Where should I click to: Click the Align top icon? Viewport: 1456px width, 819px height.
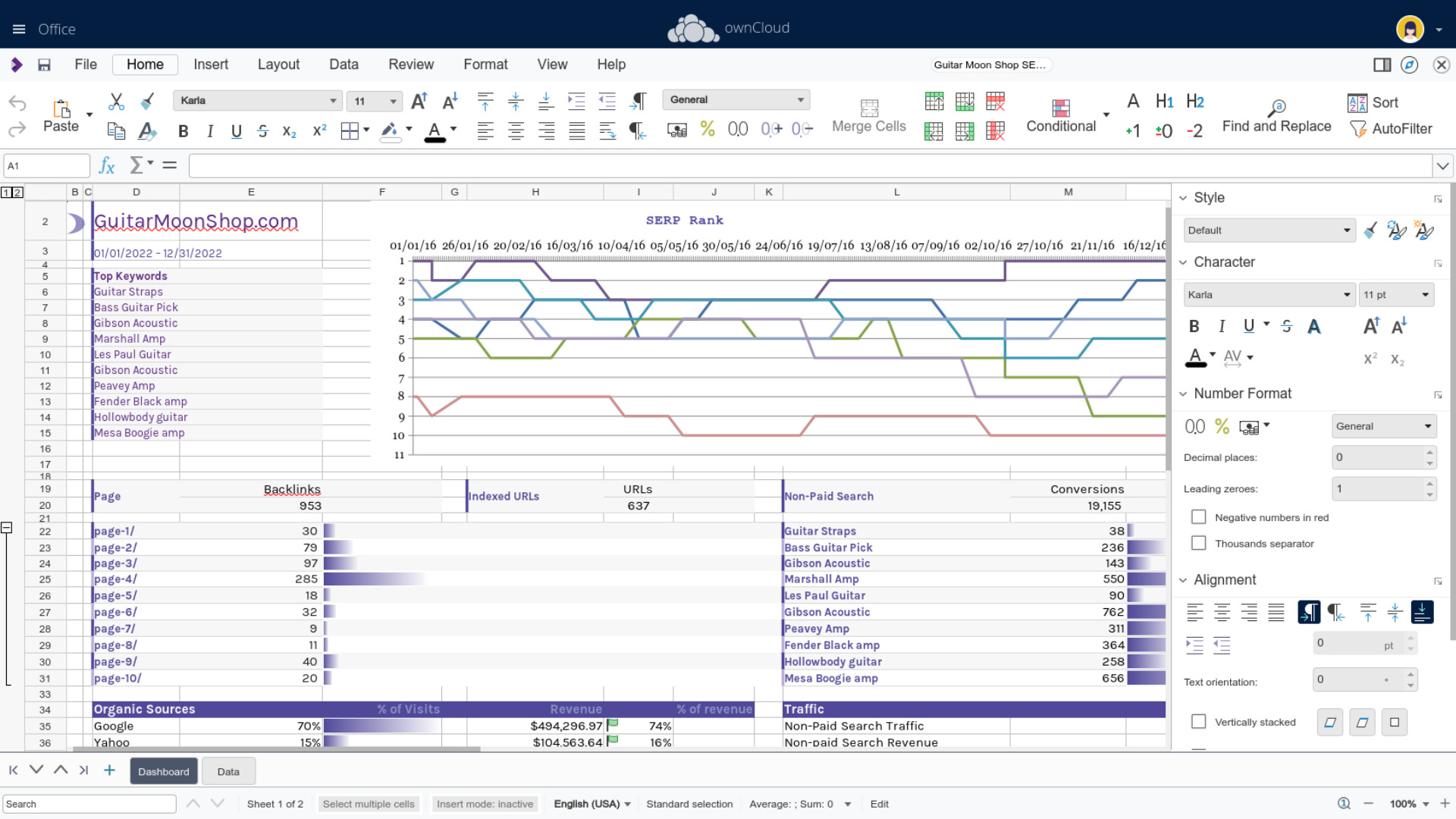pos(485,101)
